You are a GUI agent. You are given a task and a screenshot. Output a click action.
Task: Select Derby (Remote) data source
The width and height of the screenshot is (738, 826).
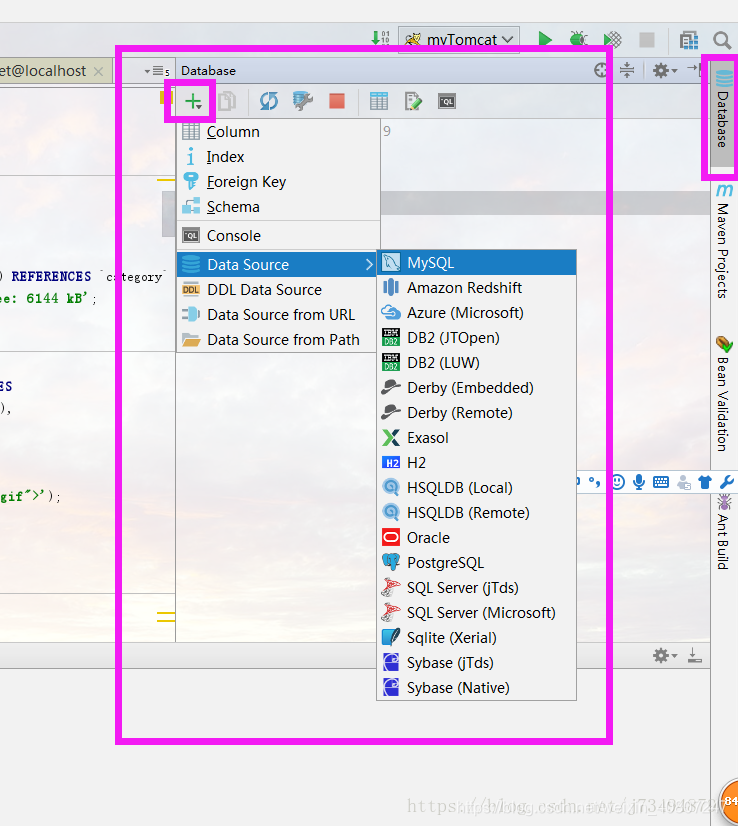[477, 413]
